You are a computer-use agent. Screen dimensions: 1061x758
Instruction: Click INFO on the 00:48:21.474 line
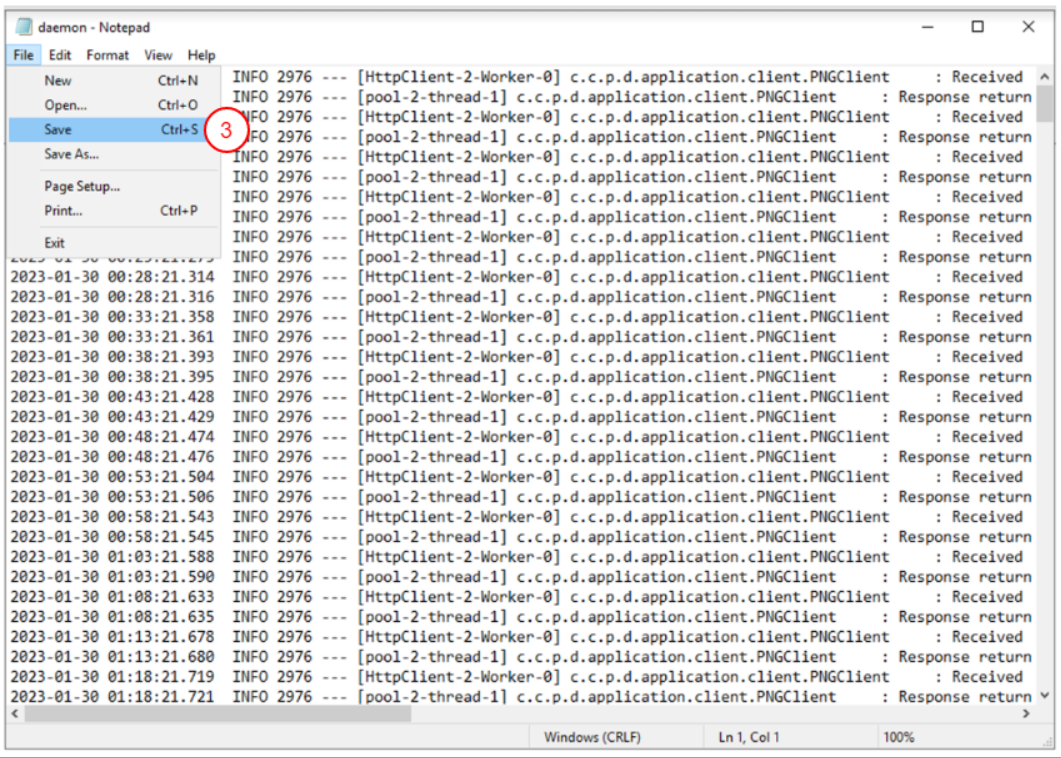tap(250, 437)
